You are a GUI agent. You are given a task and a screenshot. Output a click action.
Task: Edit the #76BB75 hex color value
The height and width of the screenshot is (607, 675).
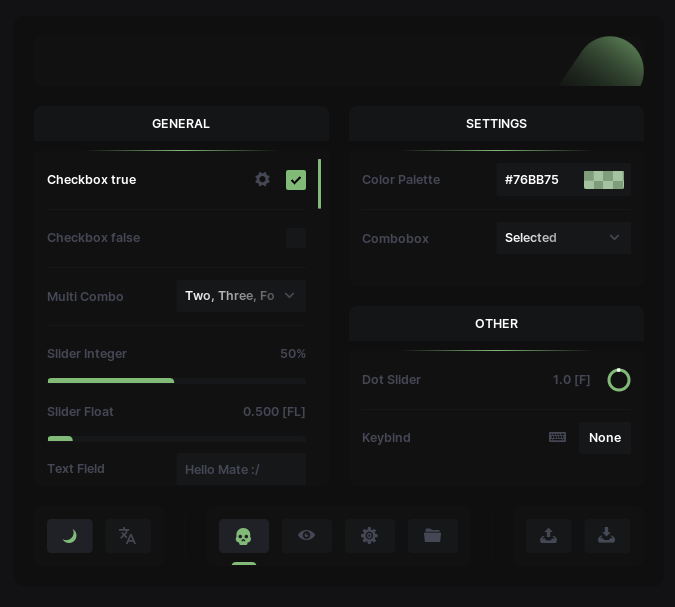pos(532,180)
